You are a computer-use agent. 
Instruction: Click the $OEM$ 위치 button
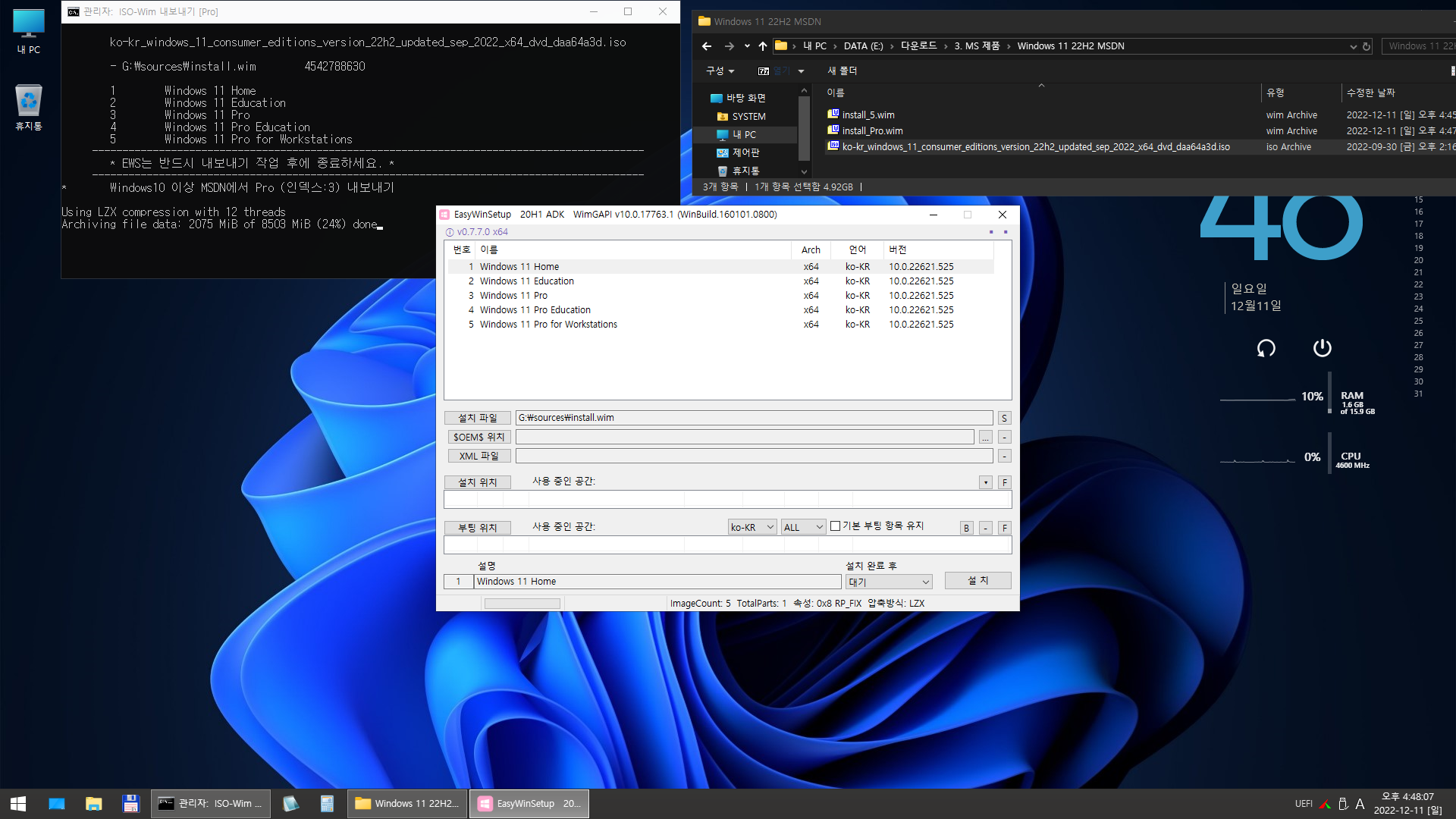click(x=479, y=437)
